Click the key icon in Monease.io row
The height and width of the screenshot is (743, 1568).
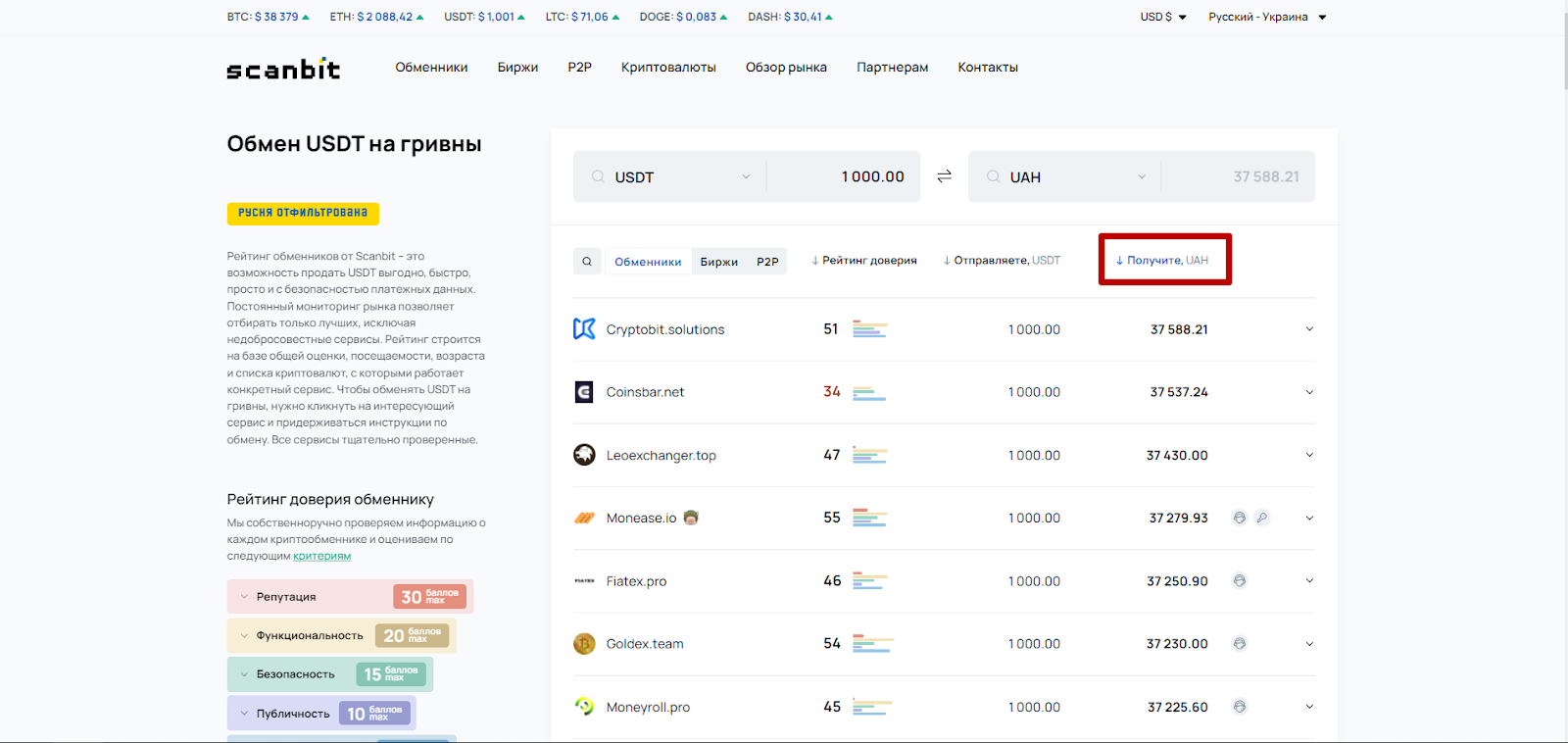coord(1262,518)
